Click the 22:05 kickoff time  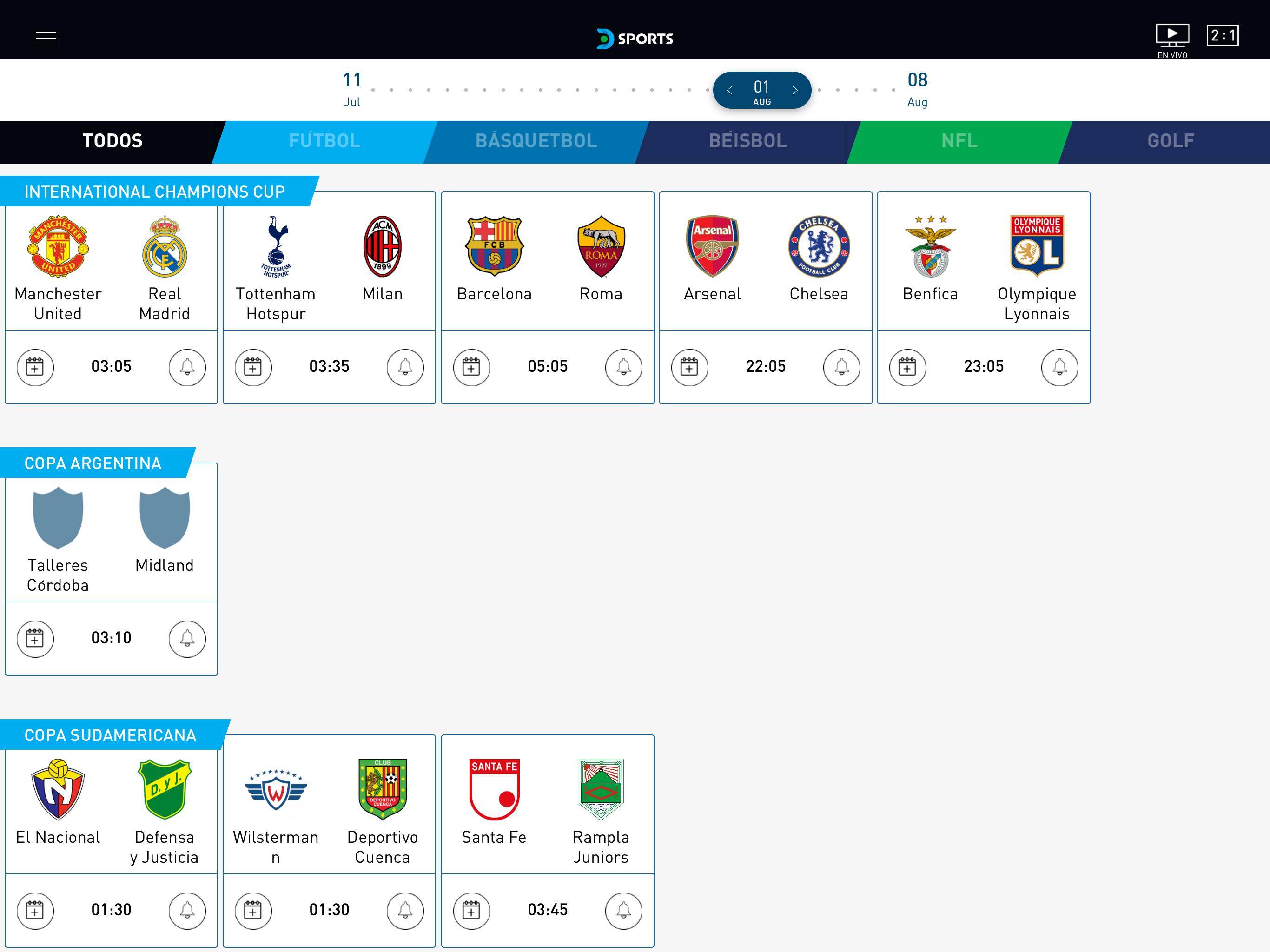point(765,367)
